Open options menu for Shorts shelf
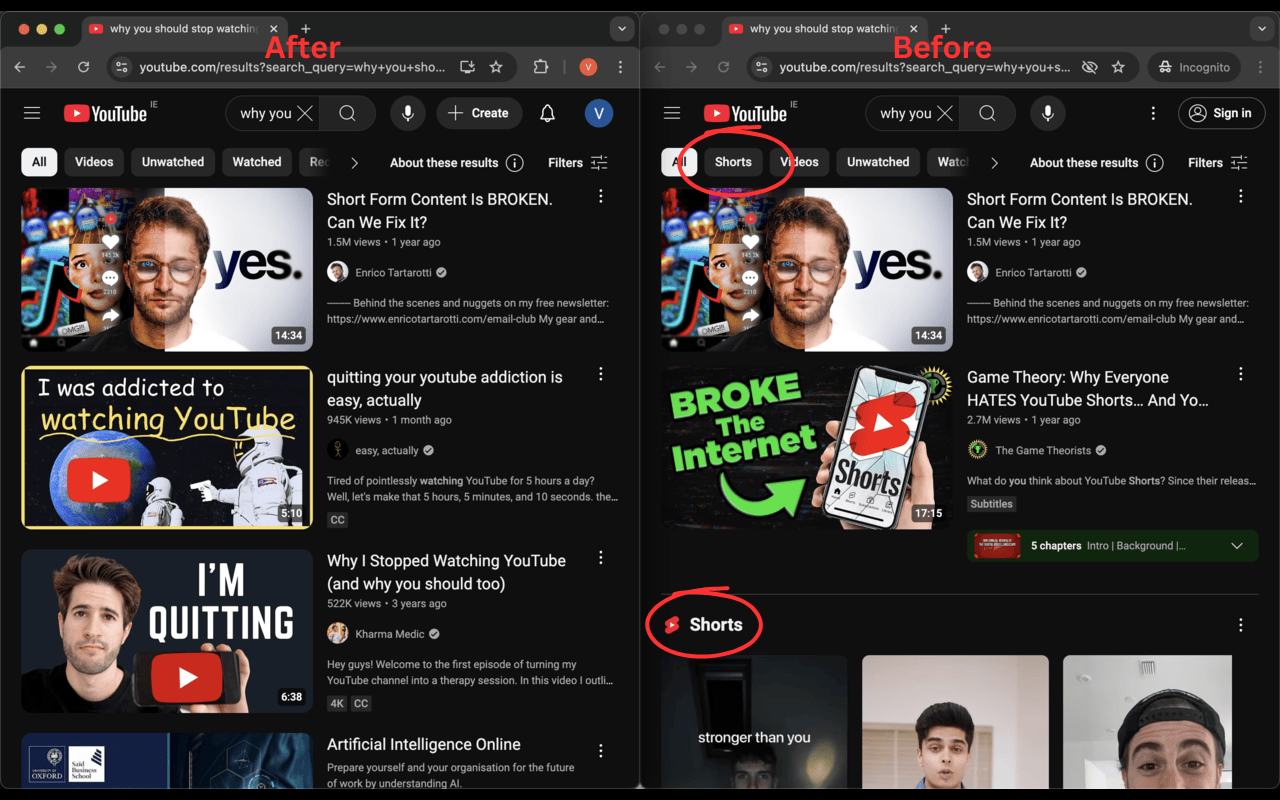1280x800 pixels. coord(1241,625)
